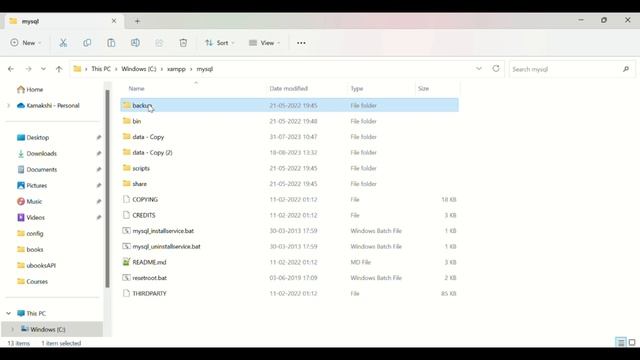Click This PC in the breadcrumb
Viewport: 640px width, 360px height.
tap(101, 69)
